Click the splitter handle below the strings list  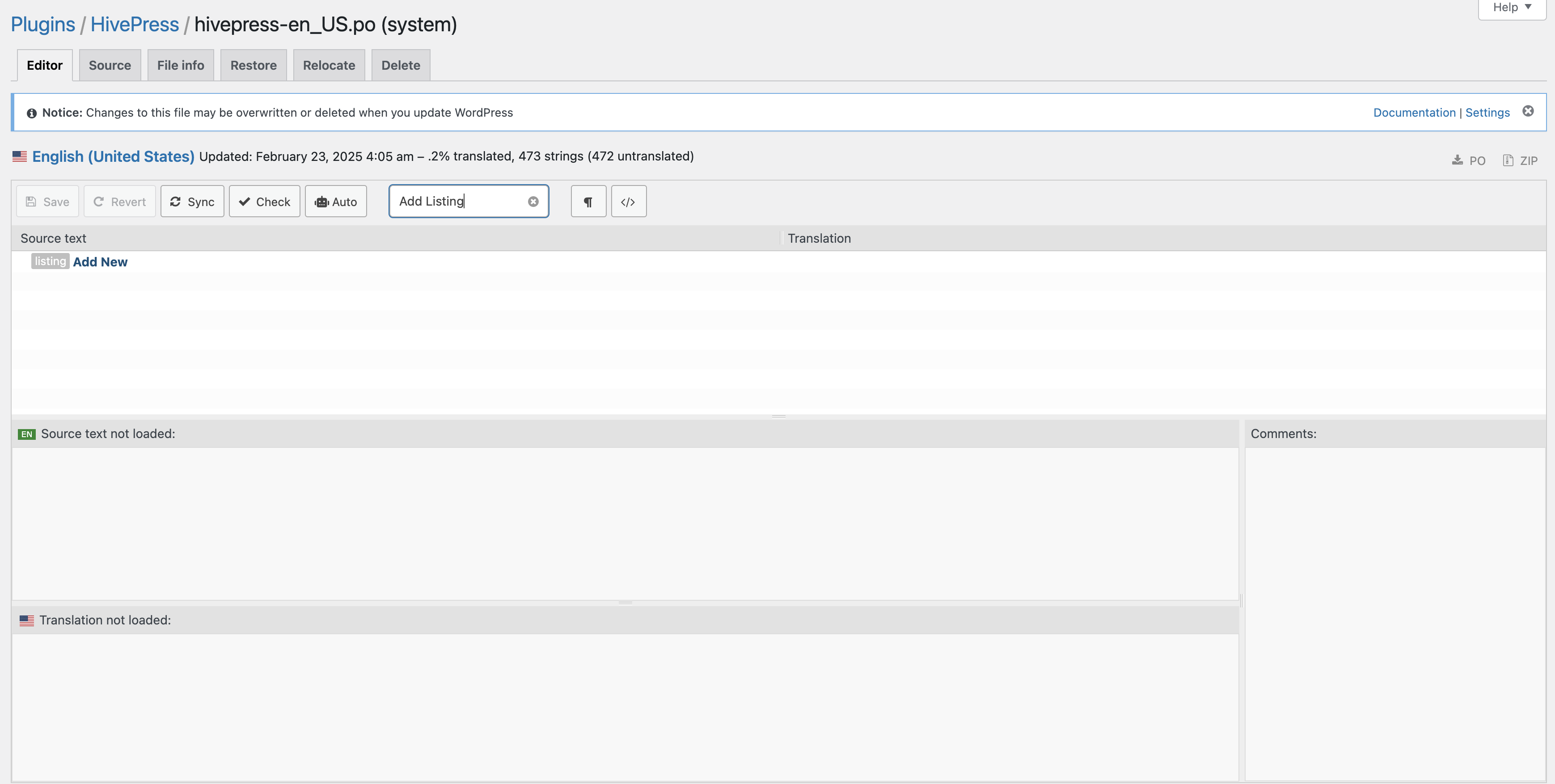[779, 417]
